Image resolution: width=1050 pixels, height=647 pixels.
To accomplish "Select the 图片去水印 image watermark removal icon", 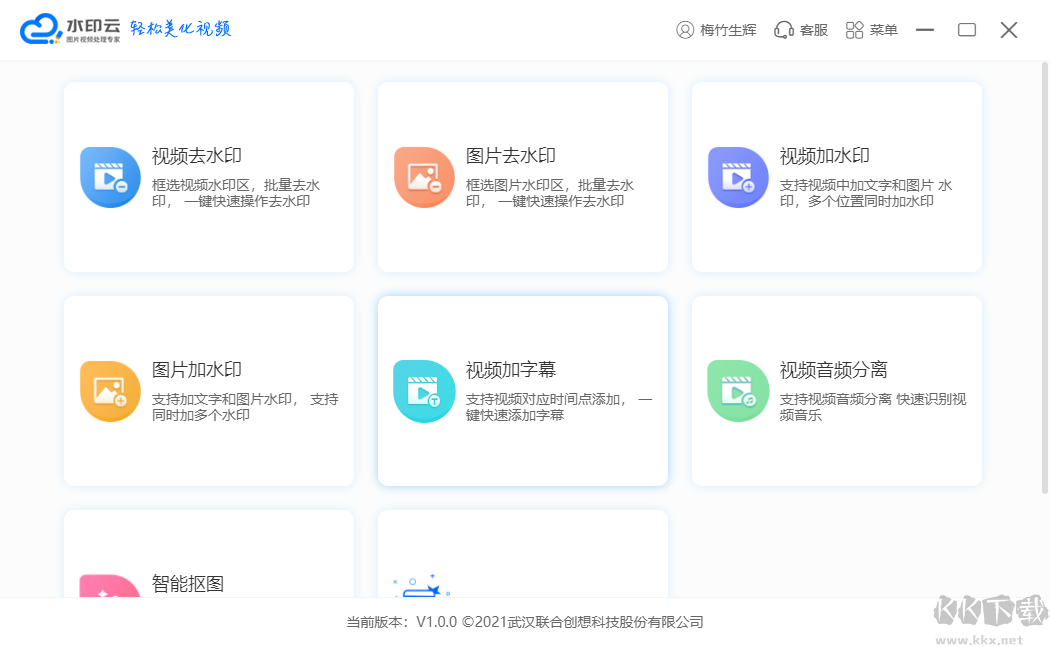I will (424, 177).
